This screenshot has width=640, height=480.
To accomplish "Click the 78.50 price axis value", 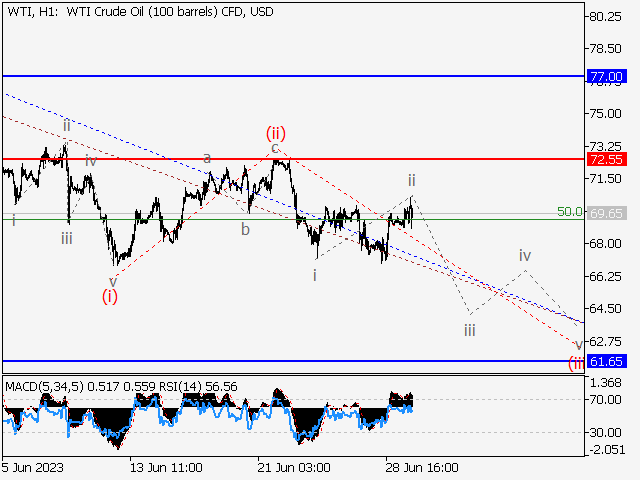I will point(606,49).
